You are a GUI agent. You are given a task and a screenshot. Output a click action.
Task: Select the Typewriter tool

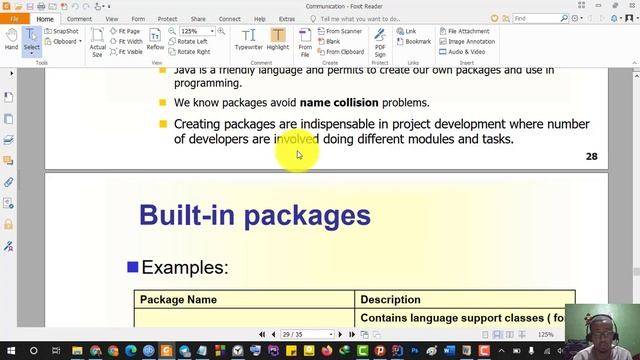click(x=249, y=40)
